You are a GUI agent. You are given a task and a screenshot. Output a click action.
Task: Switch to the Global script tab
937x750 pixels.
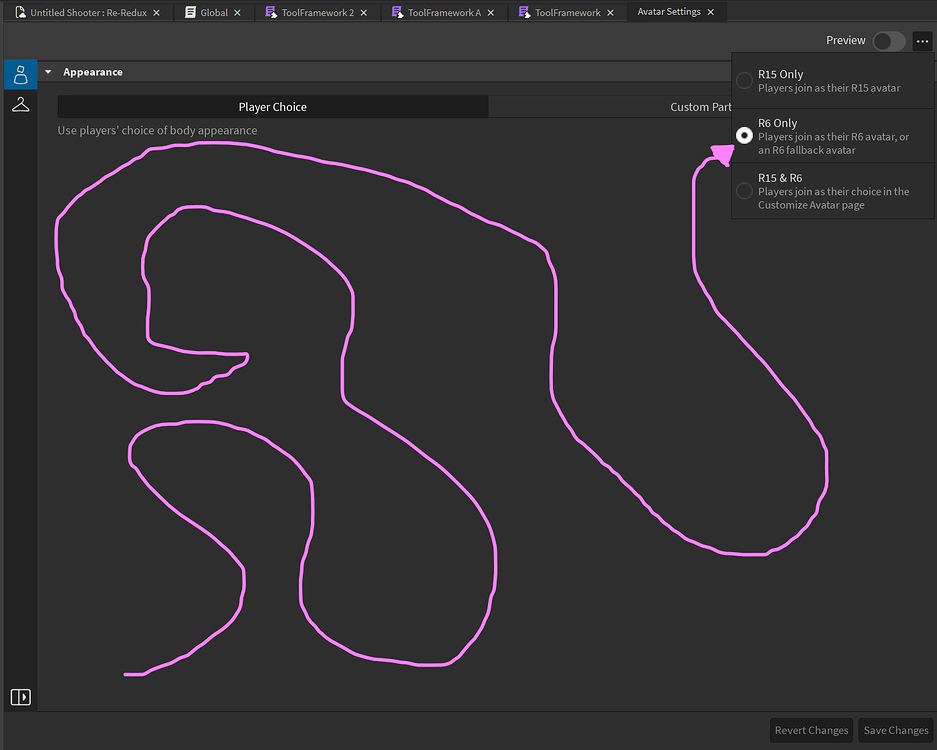point(208,13)
